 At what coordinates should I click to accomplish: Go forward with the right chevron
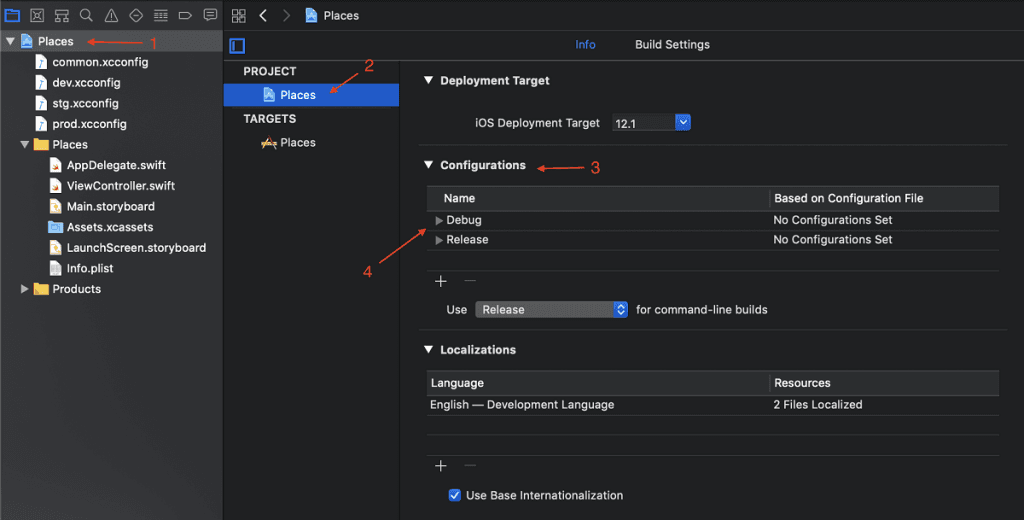[286, 16]
